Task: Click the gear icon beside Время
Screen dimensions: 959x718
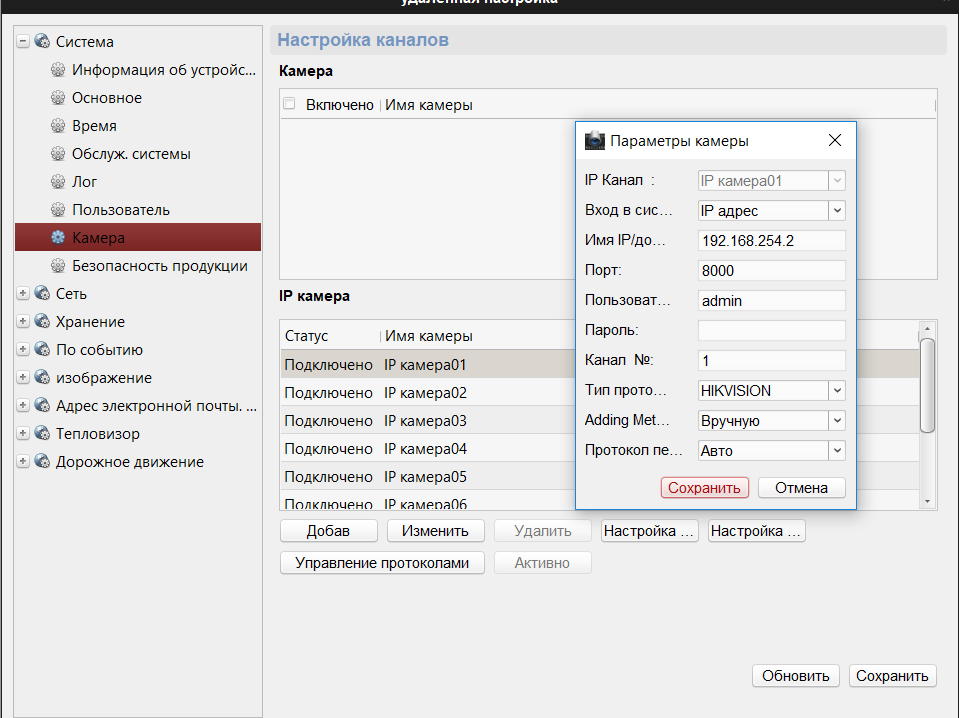Action: [58, 126]
